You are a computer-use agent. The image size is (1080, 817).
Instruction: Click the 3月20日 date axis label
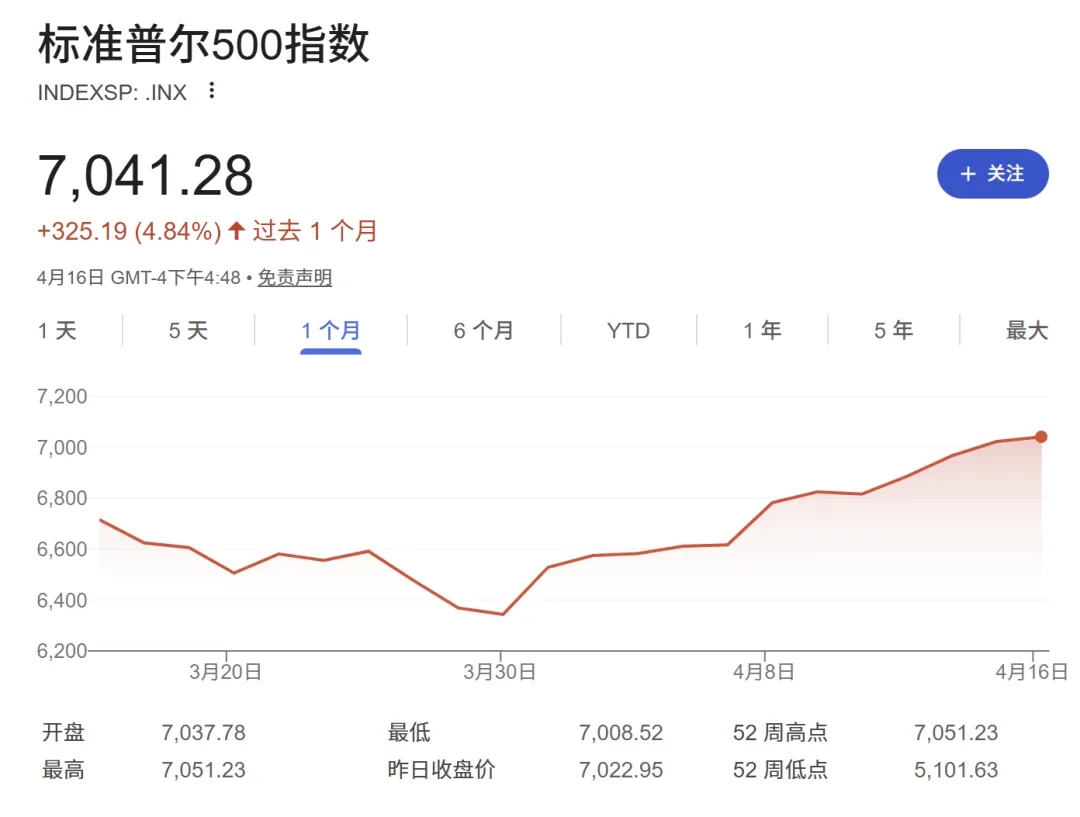click(226, 672)
